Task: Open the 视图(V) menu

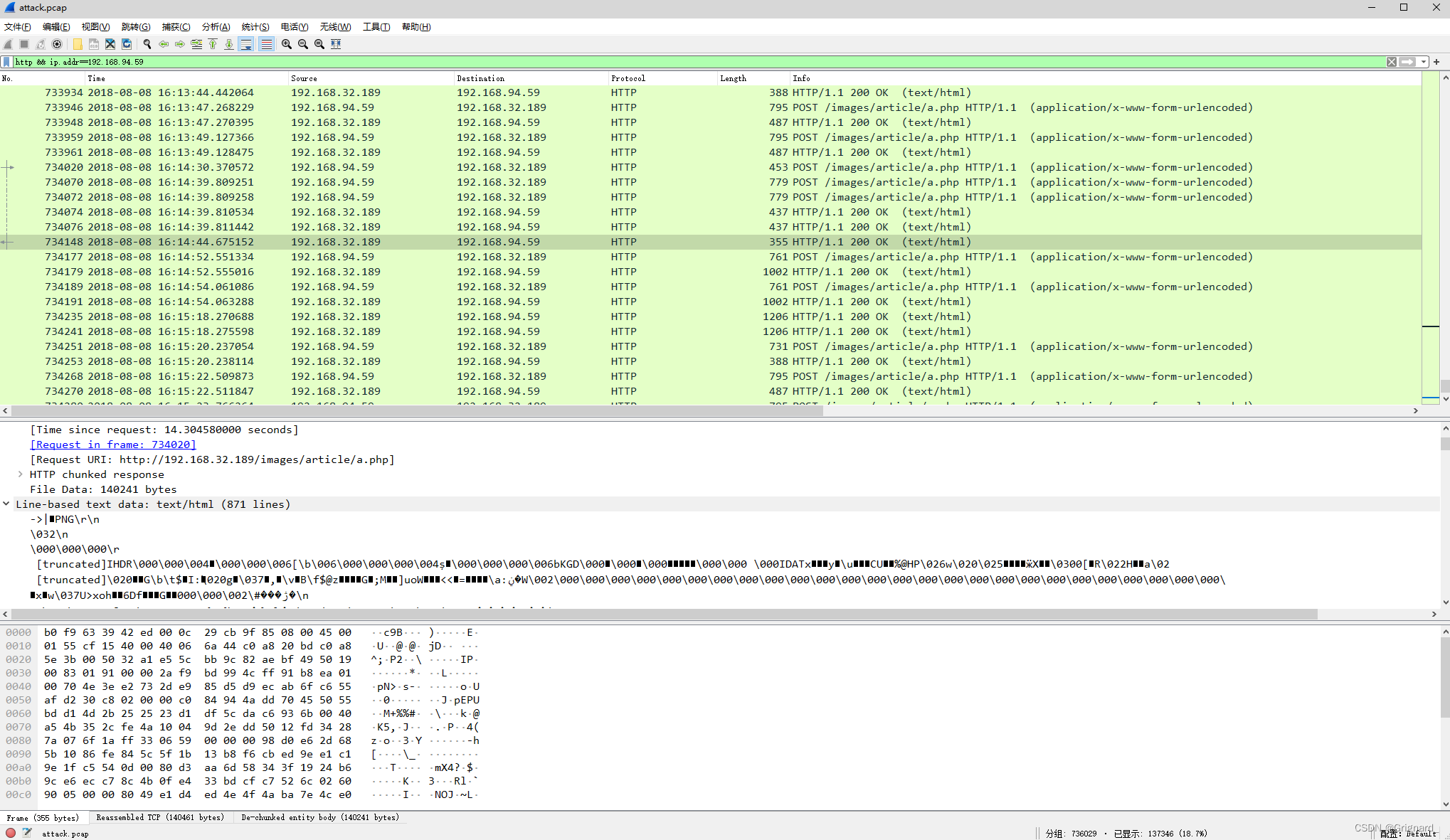Action: tap(95, 27)
